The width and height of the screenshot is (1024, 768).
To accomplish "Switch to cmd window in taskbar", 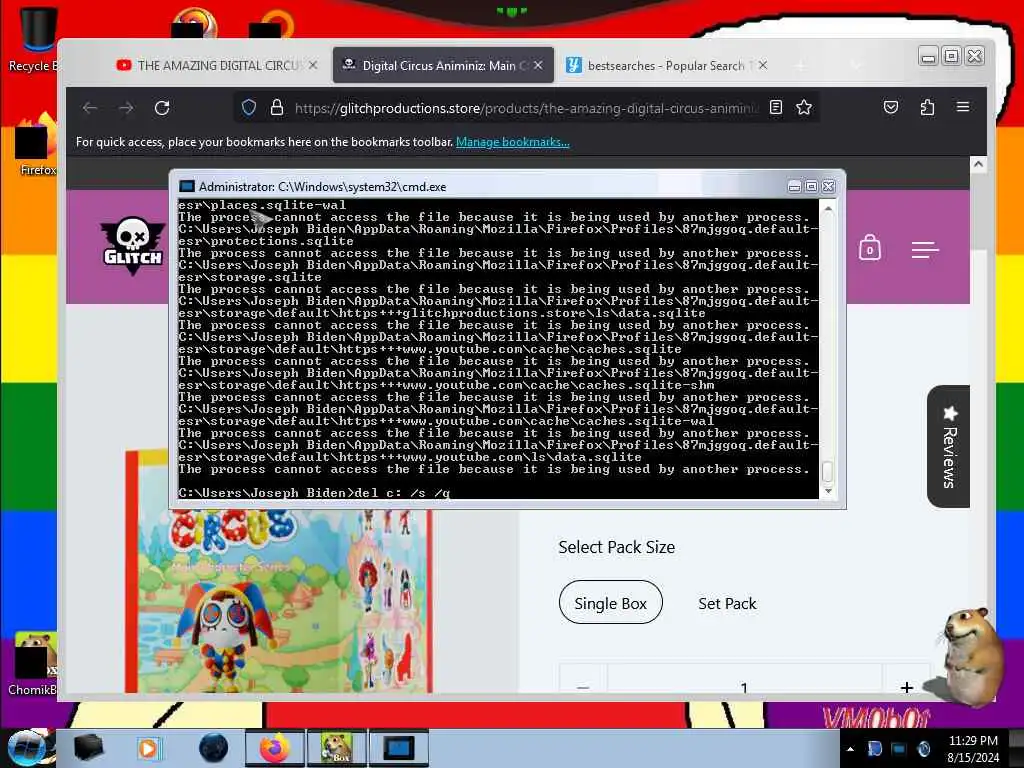I will coord(398,748).
